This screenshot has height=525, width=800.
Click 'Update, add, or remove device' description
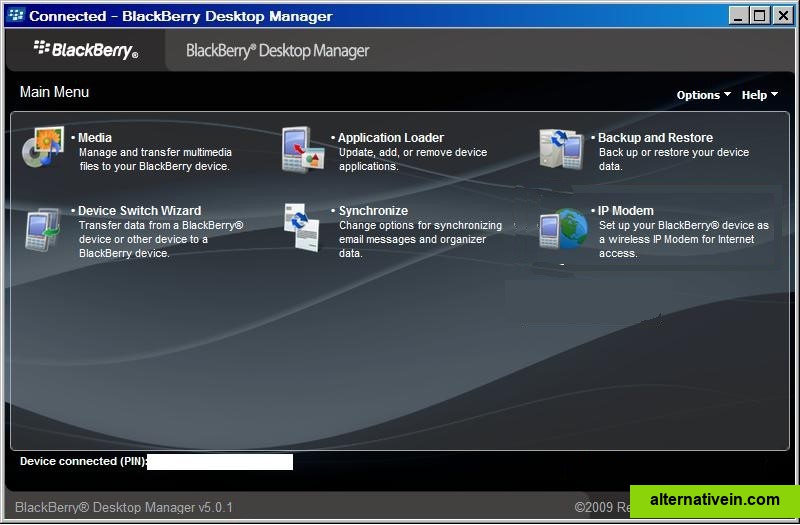[x=413, y=152]
